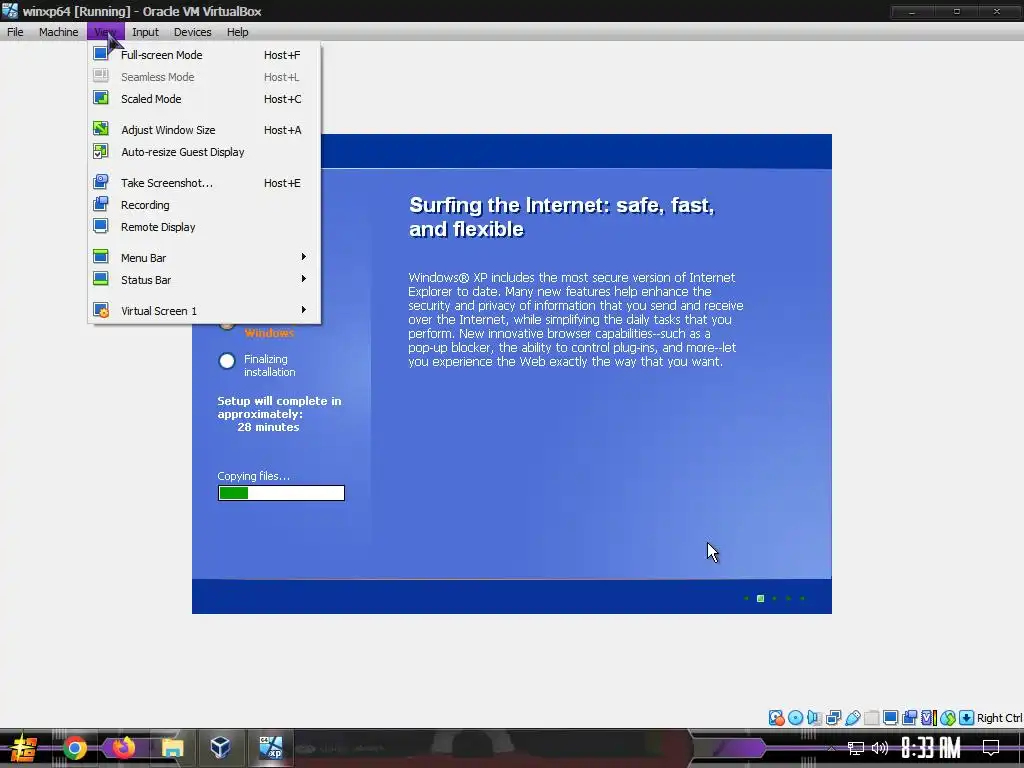Show hidden tray icons arrow
1024x768 pixels.
point(831,748)
